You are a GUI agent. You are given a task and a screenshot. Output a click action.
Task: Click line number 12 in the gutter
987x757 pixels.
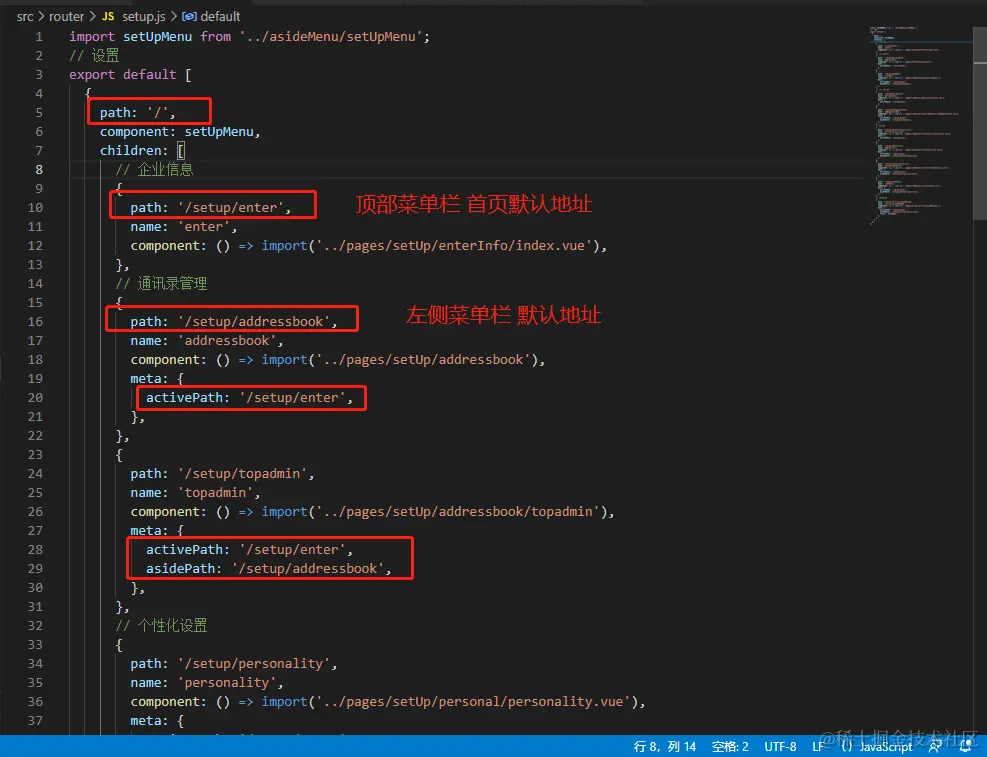(x=35, y=245)
